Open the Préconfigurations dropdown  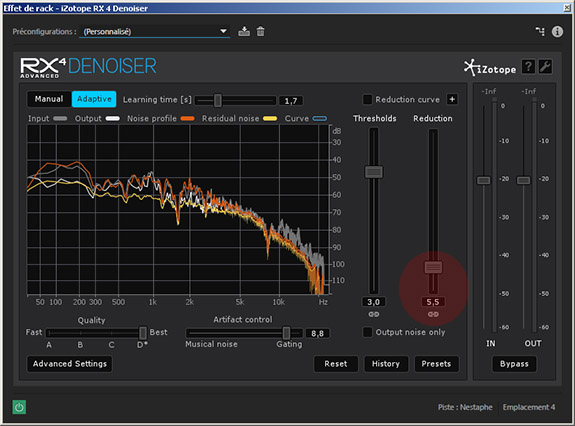(x=154, y=32)
